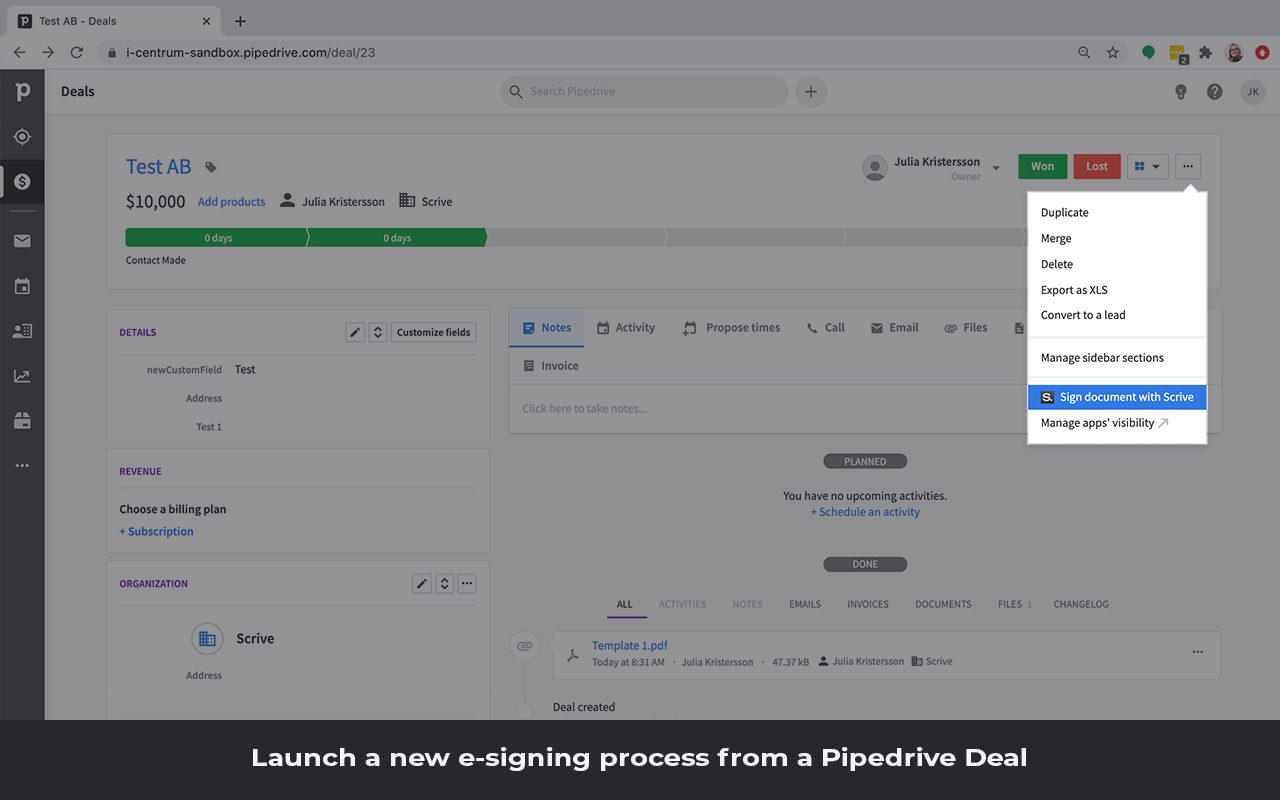Click the deal label tag icon

[x=211, y=168]
